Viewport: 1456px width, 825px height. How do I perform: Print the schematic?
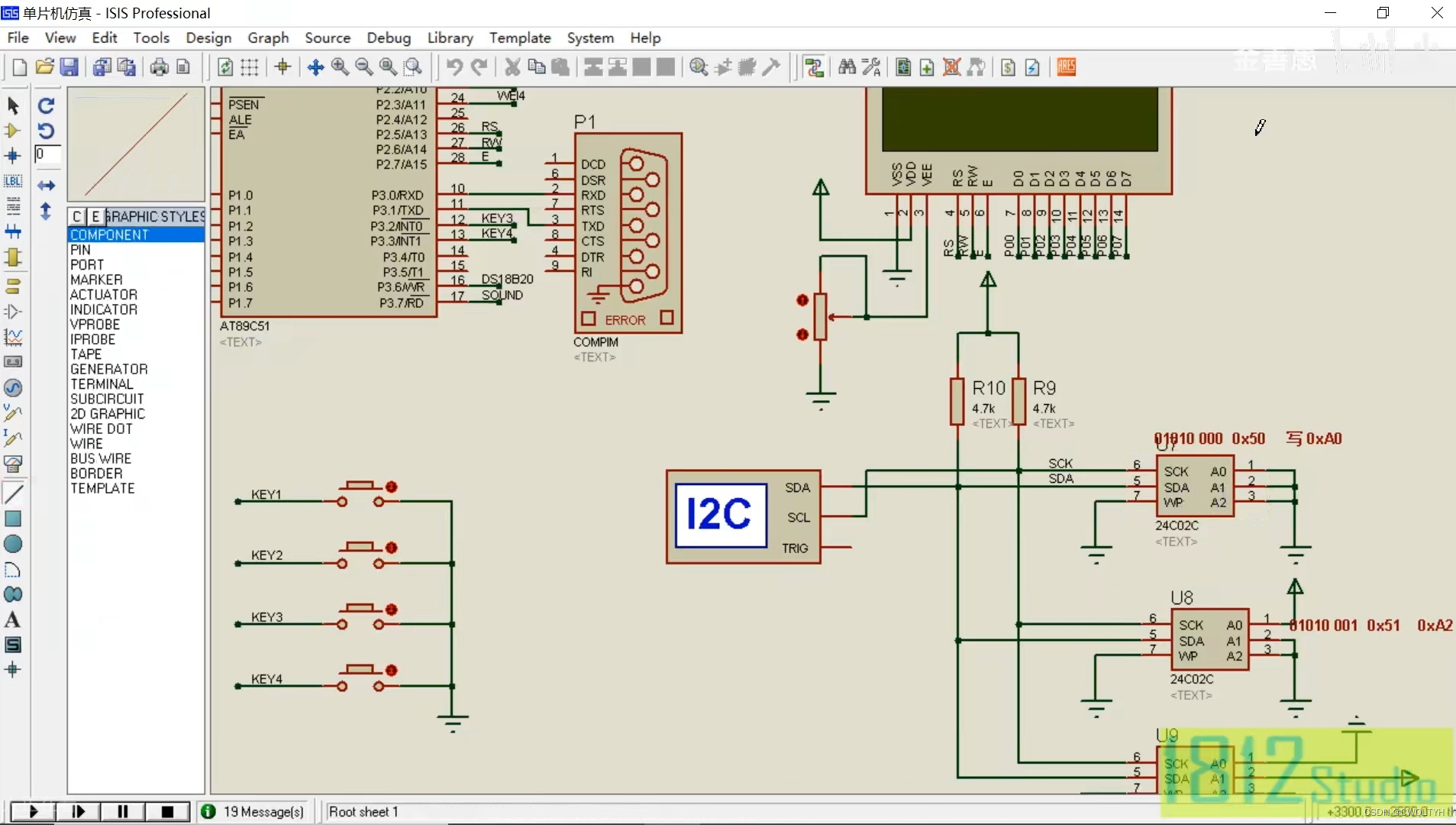159,67
